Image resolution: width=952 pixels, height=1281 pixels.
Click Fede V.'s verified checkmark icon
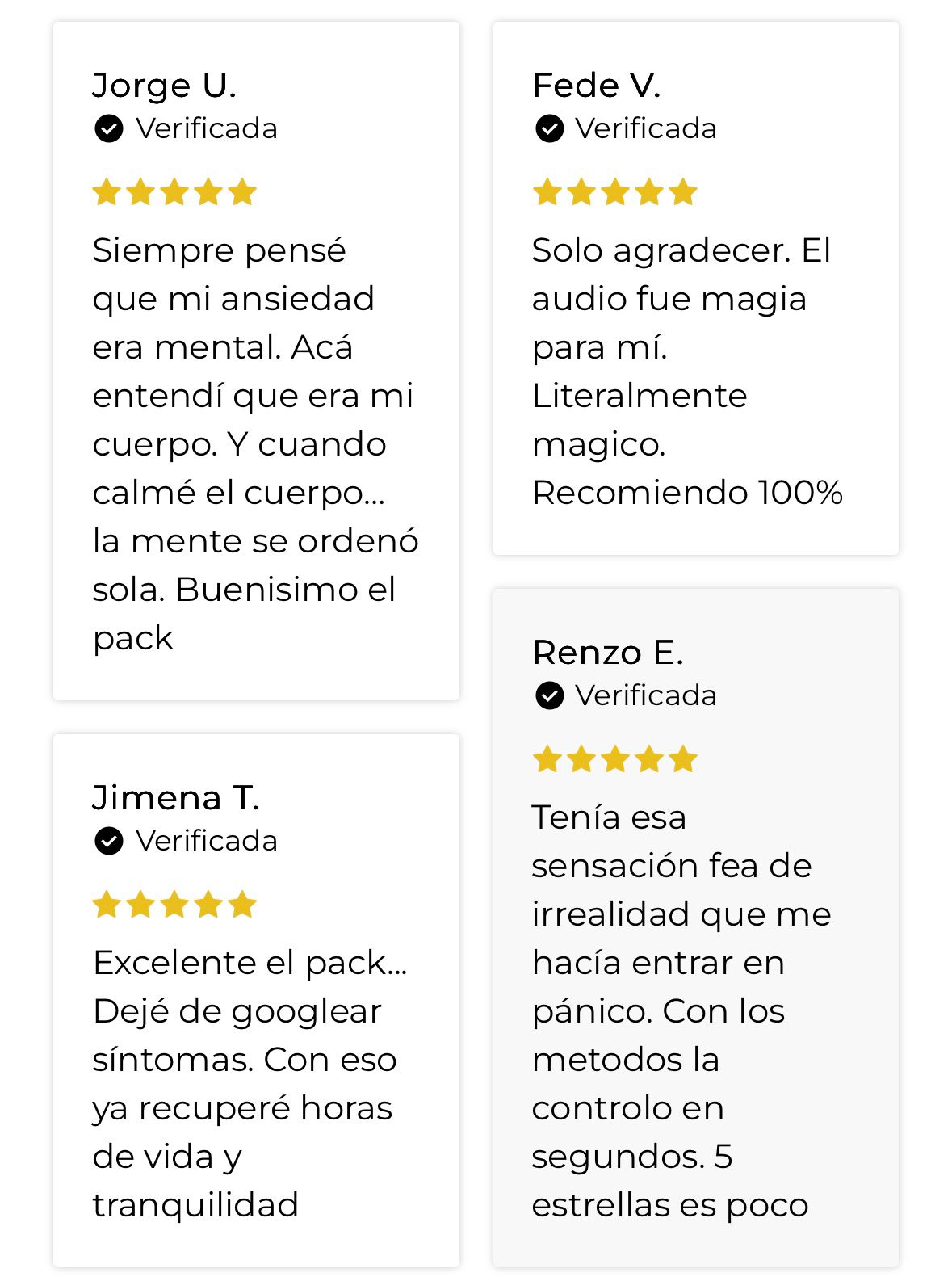coord(549,128)
